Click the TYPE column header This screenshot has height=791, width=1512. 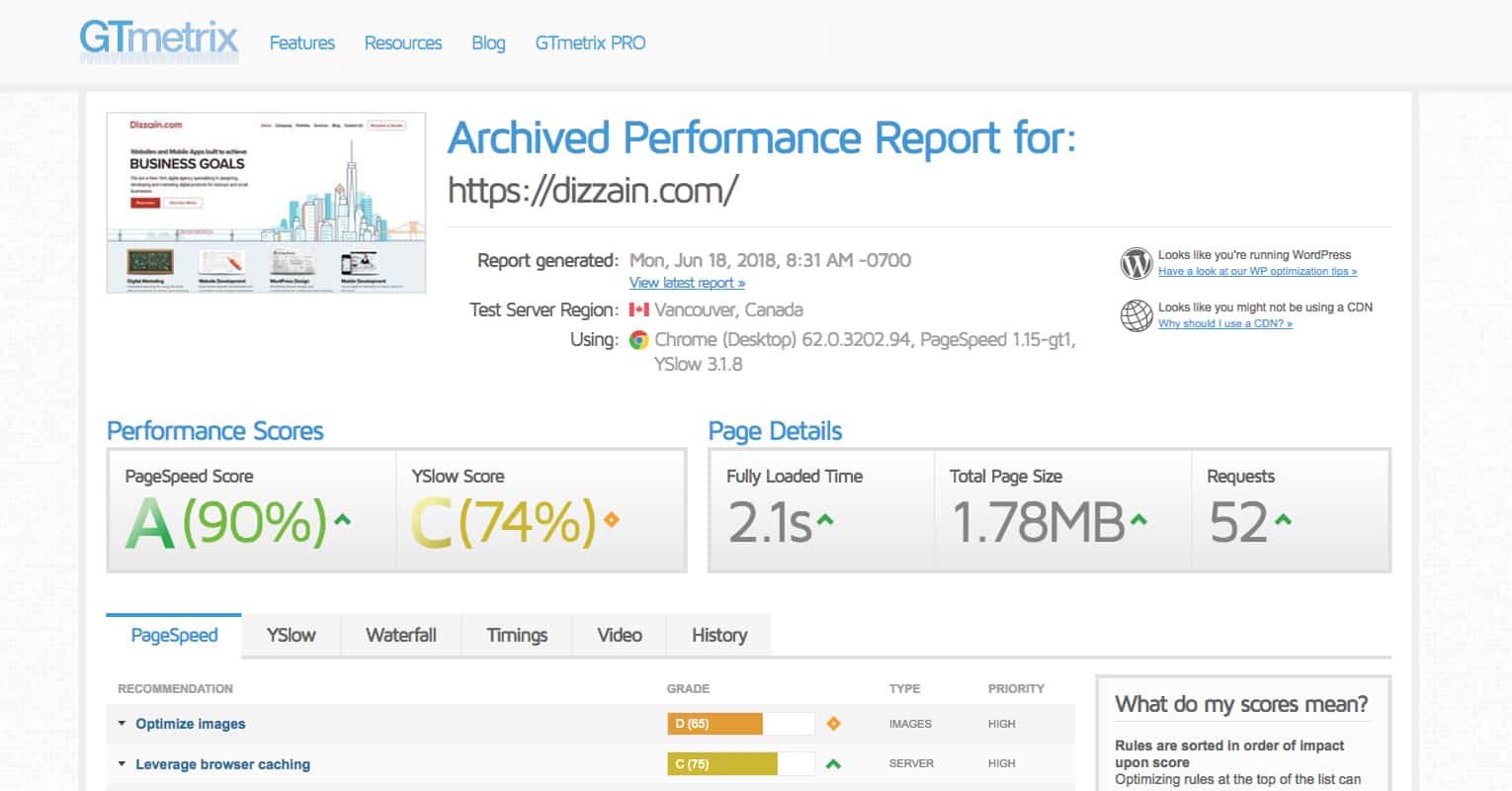click(x=904, y=688)
